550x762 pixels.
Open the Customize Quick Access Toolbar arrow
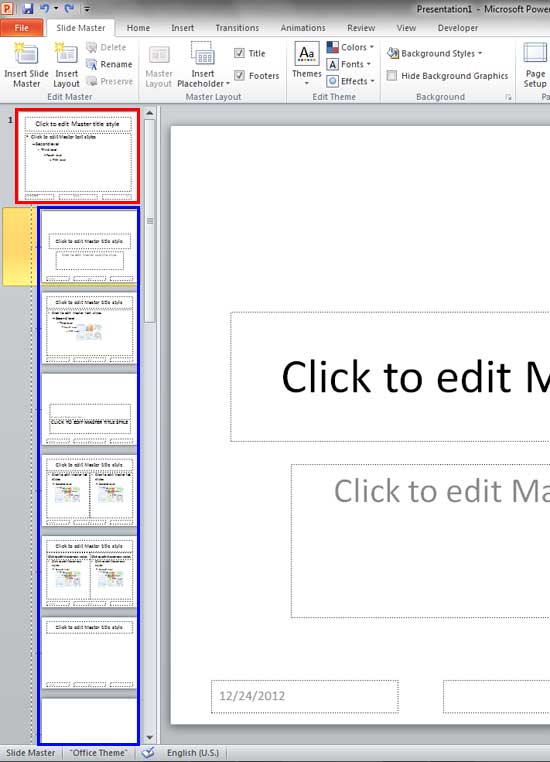pos(87,9)
